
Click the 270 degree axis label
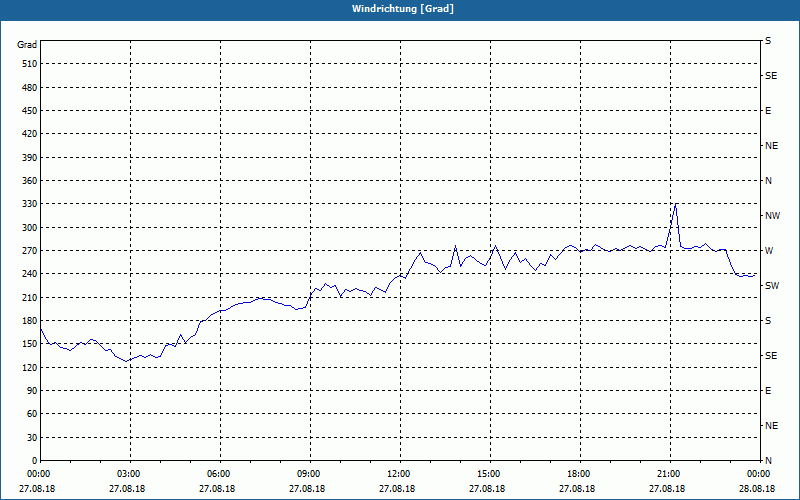pyautogui.click(x=30, y=251)
